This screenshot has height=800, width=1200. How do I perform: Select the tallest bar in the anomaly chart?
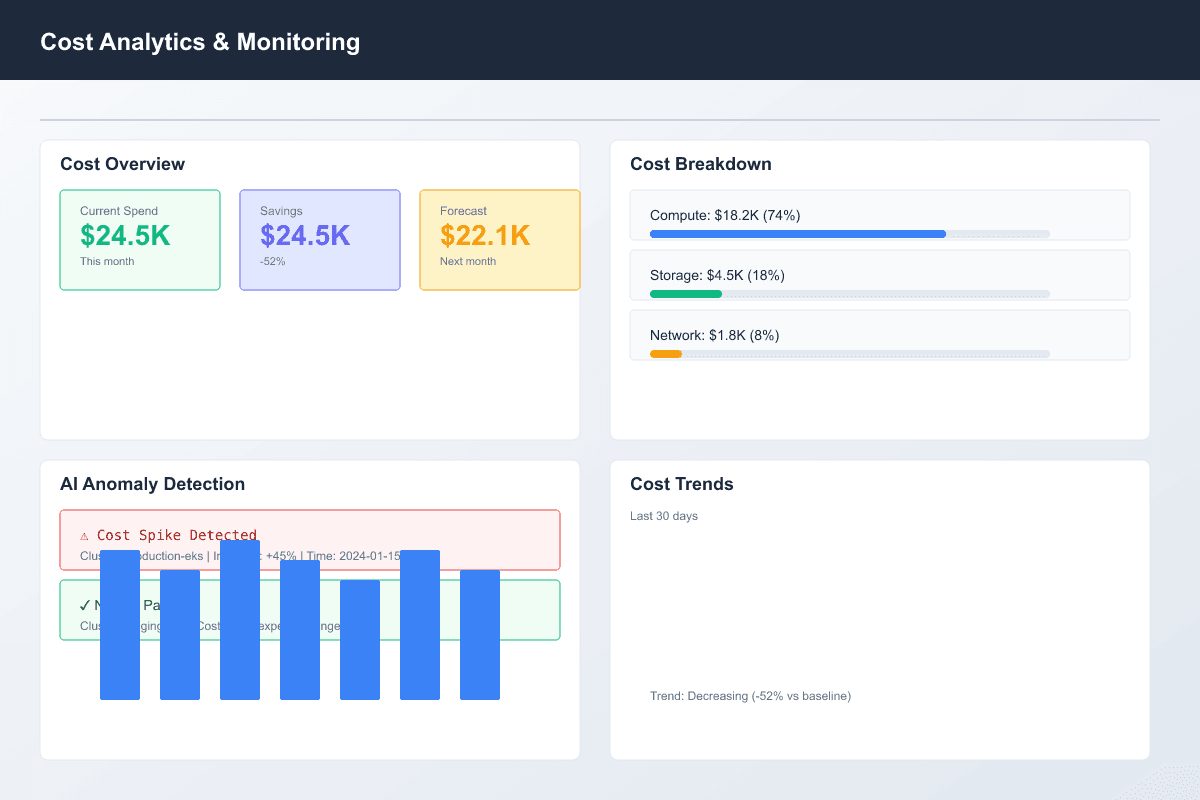240,620
